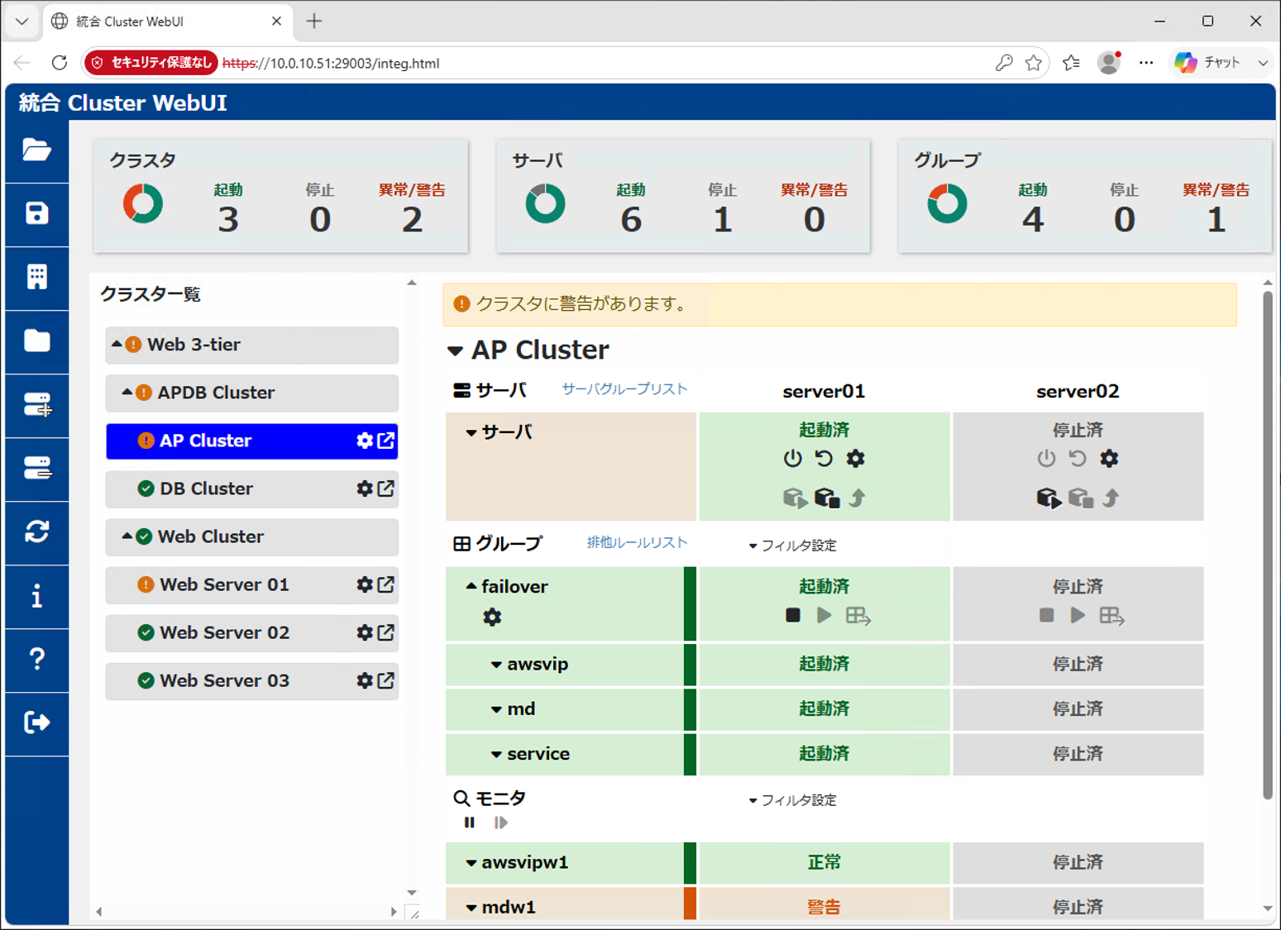Expand the awsvip resource row

click(496, 665)
